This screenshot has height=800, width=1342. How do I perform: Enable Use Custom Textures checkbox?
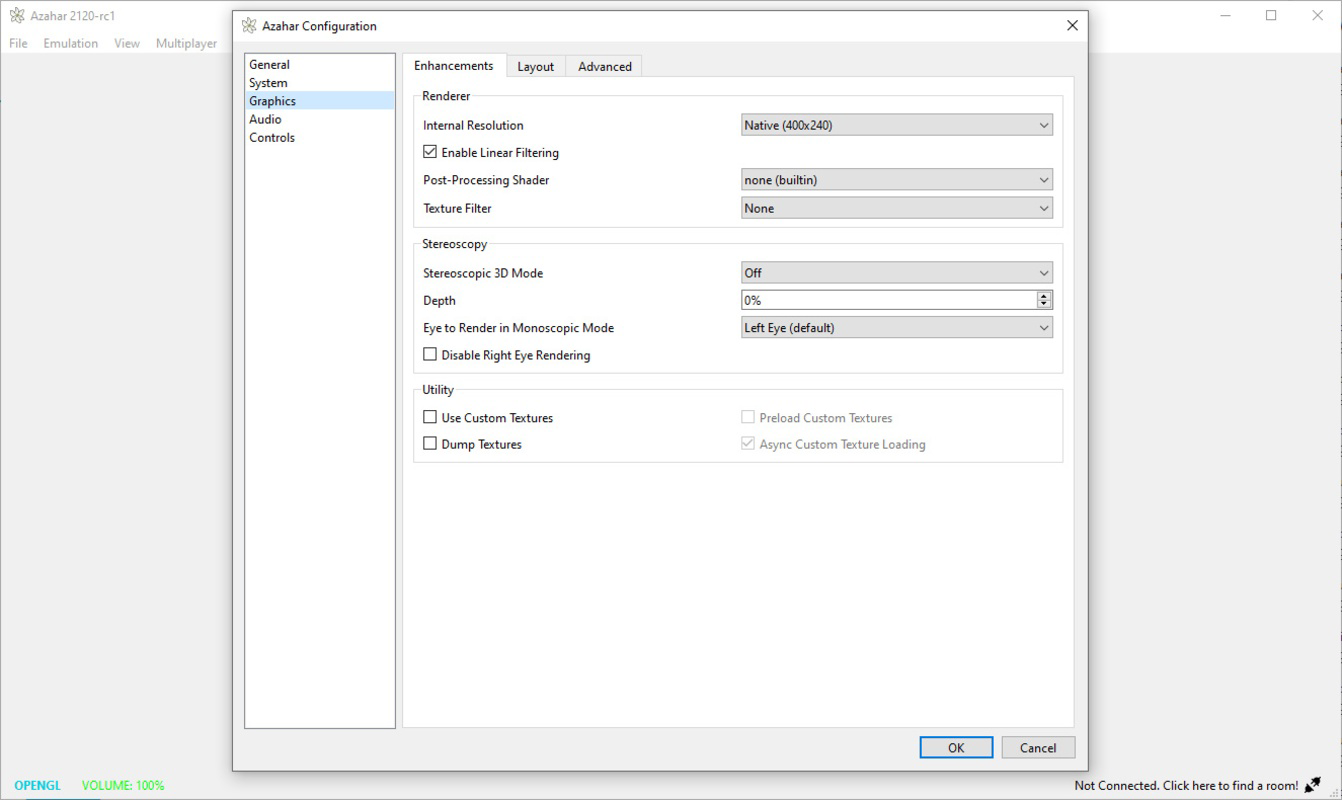pos(430,417)
